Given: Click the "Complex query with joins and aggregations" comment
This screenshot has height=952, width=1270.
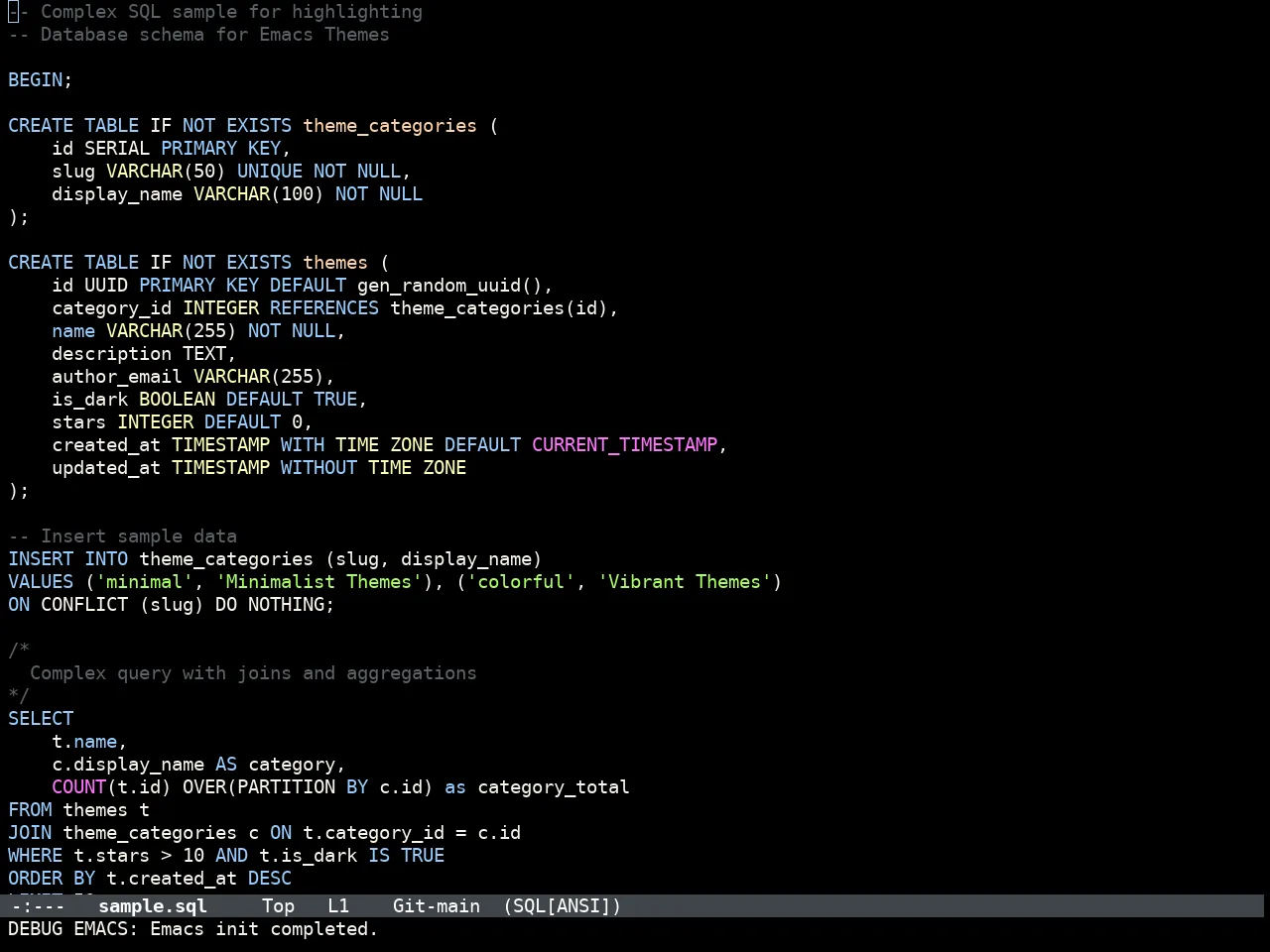Looking at the screenshot, I should tap(253, 673).
